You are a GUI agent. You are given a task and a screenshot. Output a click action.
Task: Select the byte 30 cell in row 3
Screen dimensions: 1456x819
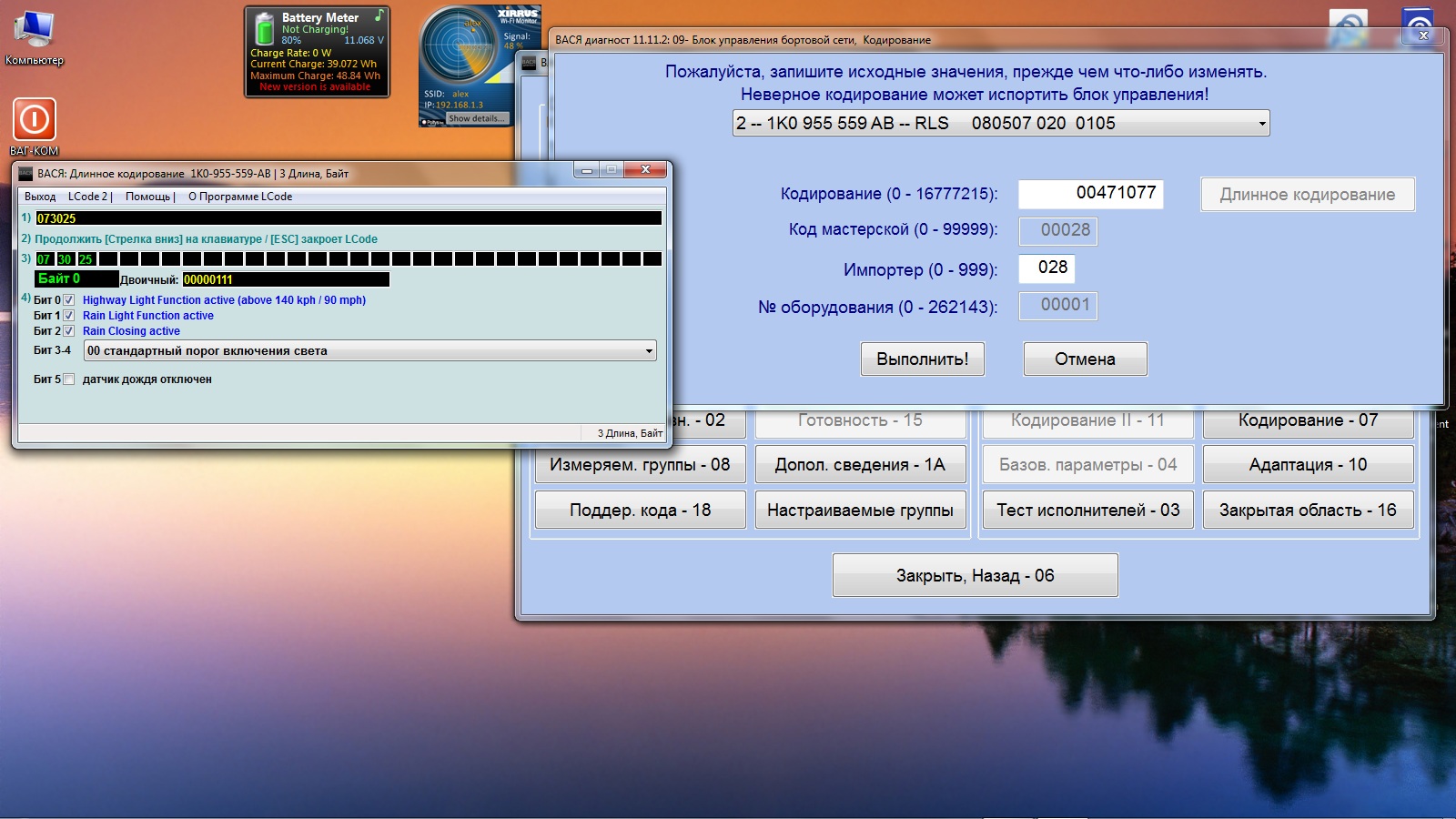click(65, 259)
